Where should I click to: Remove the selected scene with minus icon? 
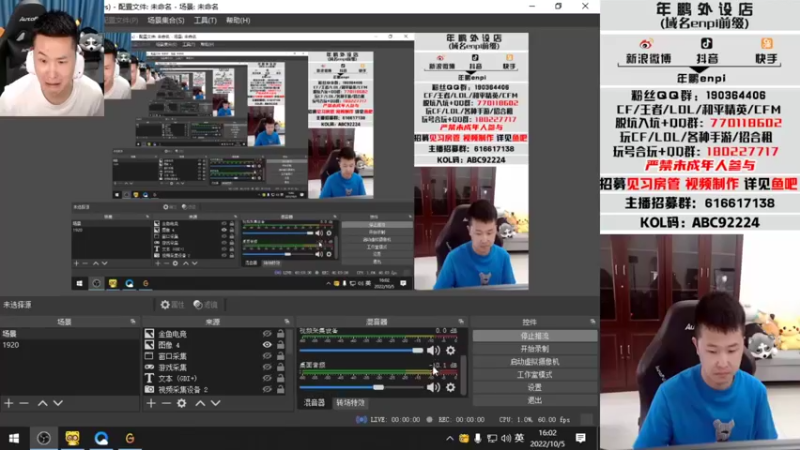(24, 403)
